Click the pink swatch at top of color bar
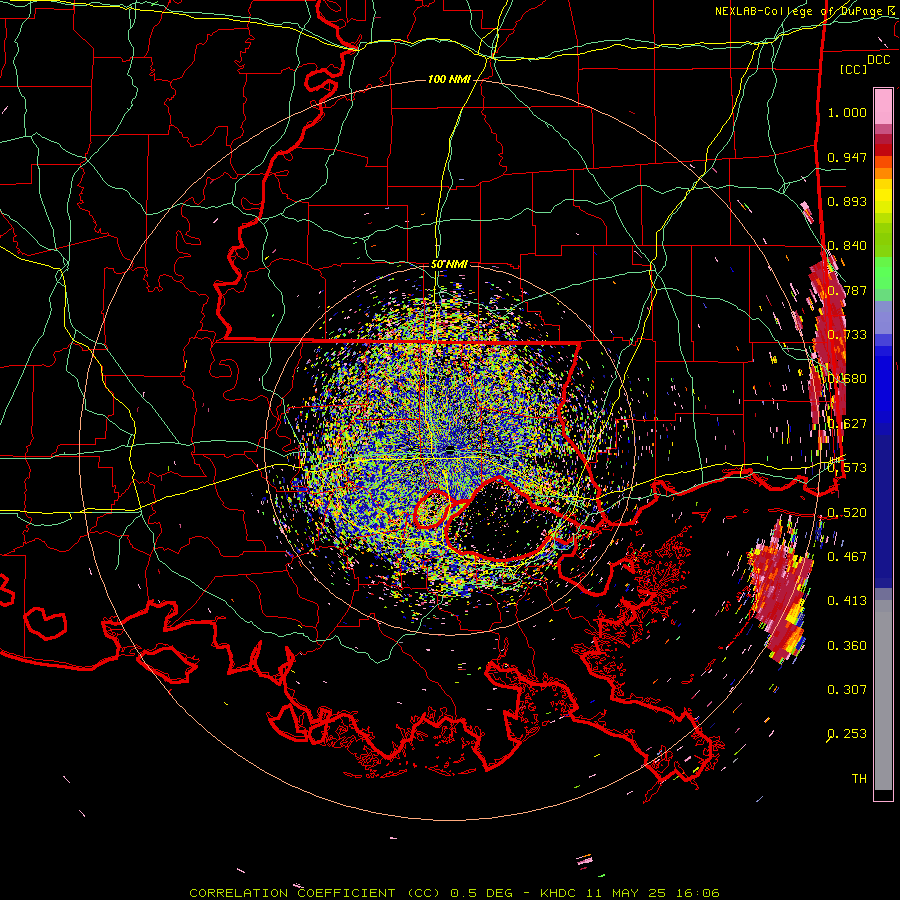The height and width of the screenshot is (900, 900). (x=883, y=106)
